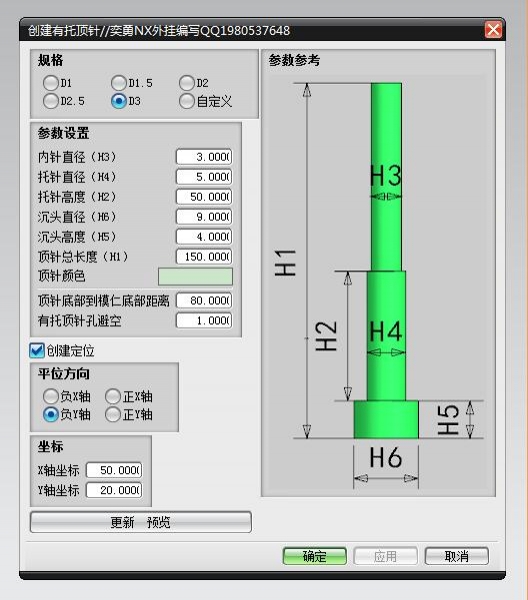
Task: Select the D1 specification radio button
Action: (51, 83)
